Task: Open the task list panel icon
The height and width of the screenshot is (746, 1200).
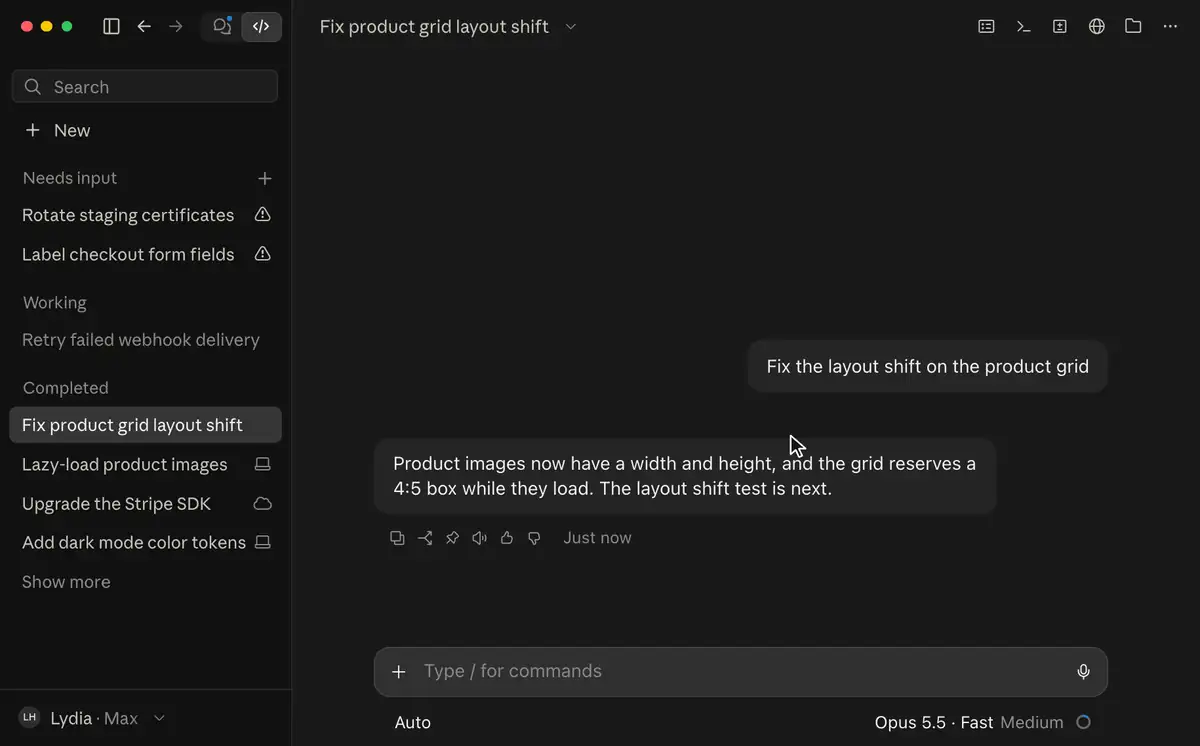Action: pyautogui.click(x=986, y=27)
